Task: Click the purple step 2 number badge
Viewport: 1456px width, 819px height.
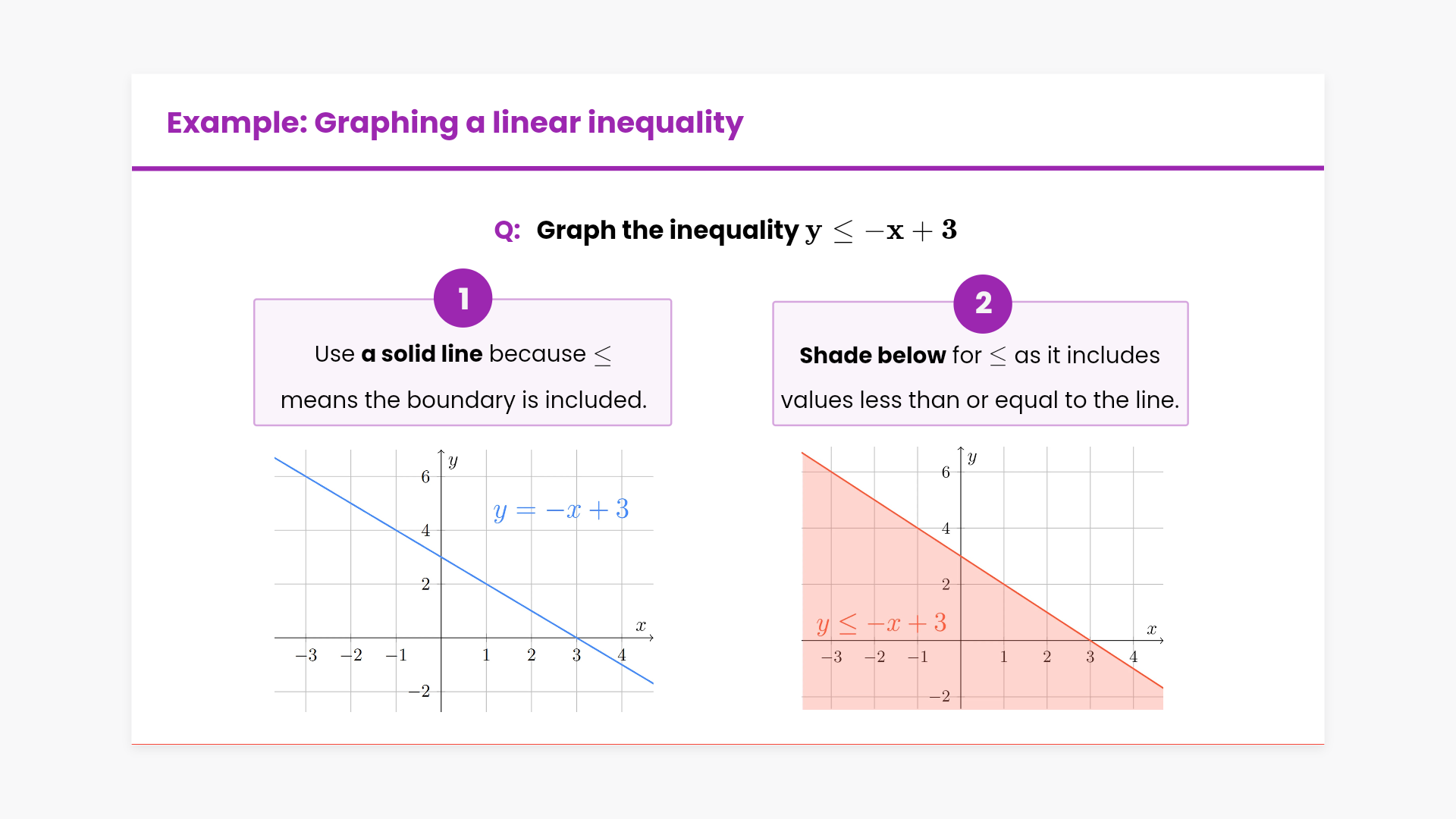Action: tap(983, 303)
